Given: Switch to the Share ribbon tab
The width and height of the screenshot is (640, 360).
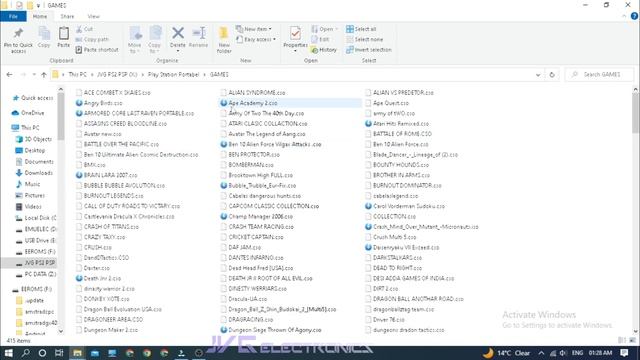Looking at the screenshot, I should 67,16.
